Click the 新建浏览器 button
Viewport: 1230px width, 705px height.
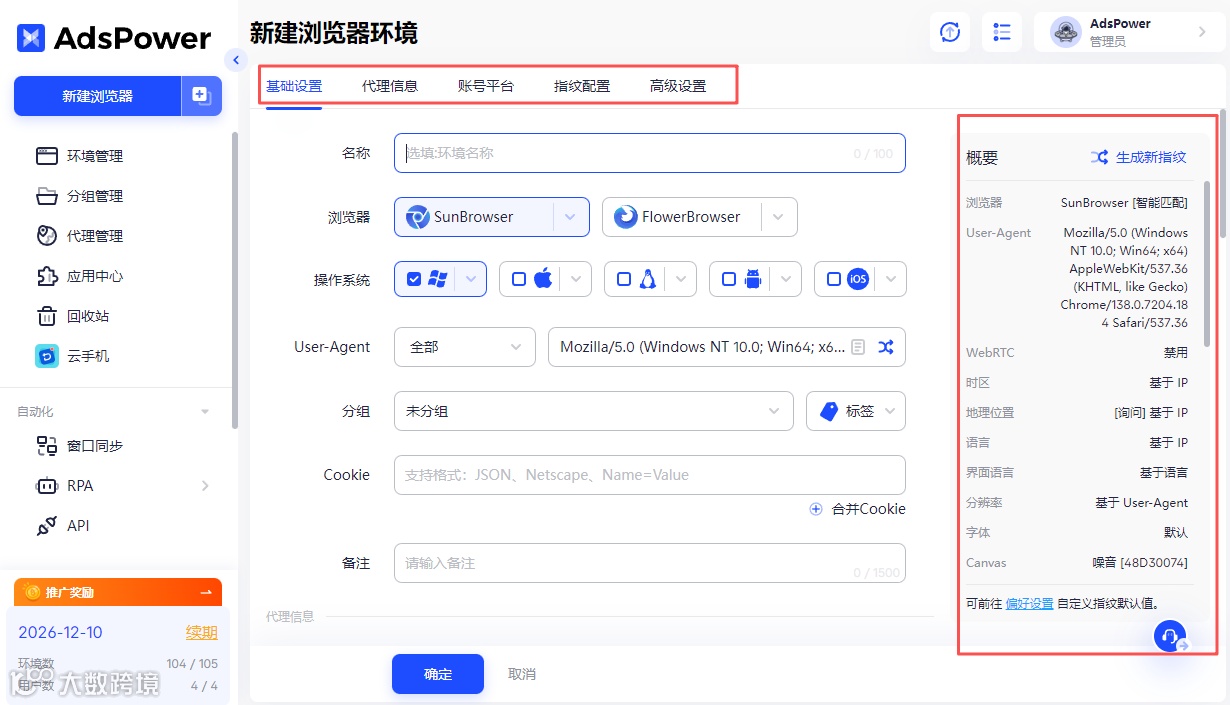[97, 96]
